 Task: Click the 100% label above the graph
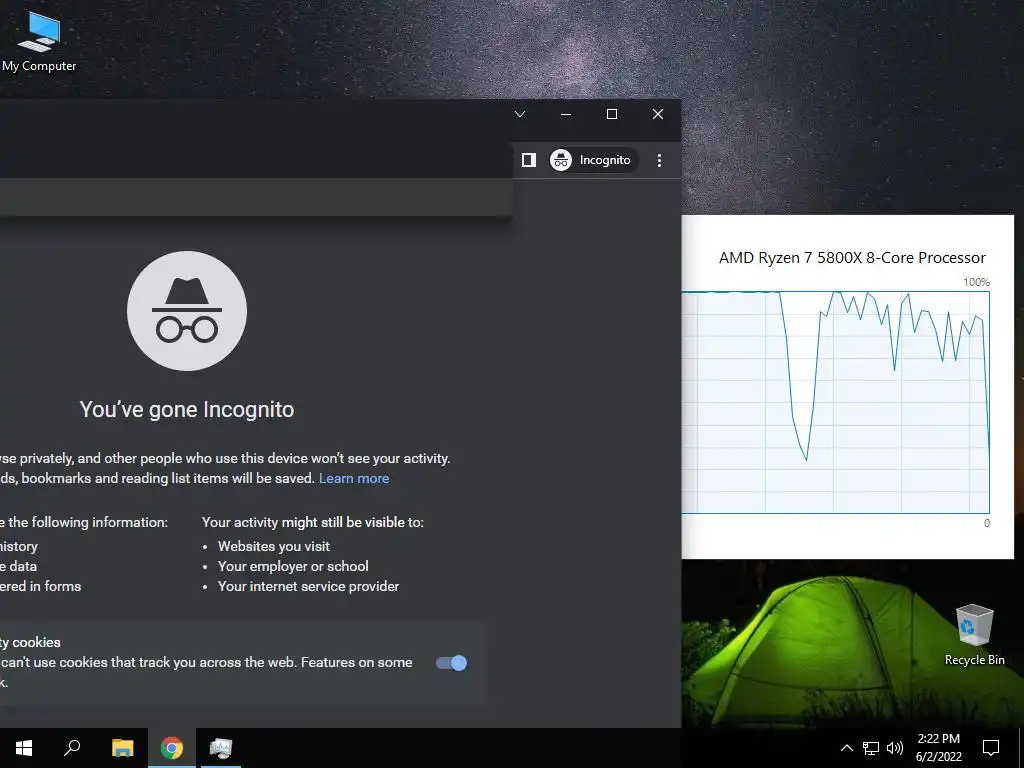[976, 282]
